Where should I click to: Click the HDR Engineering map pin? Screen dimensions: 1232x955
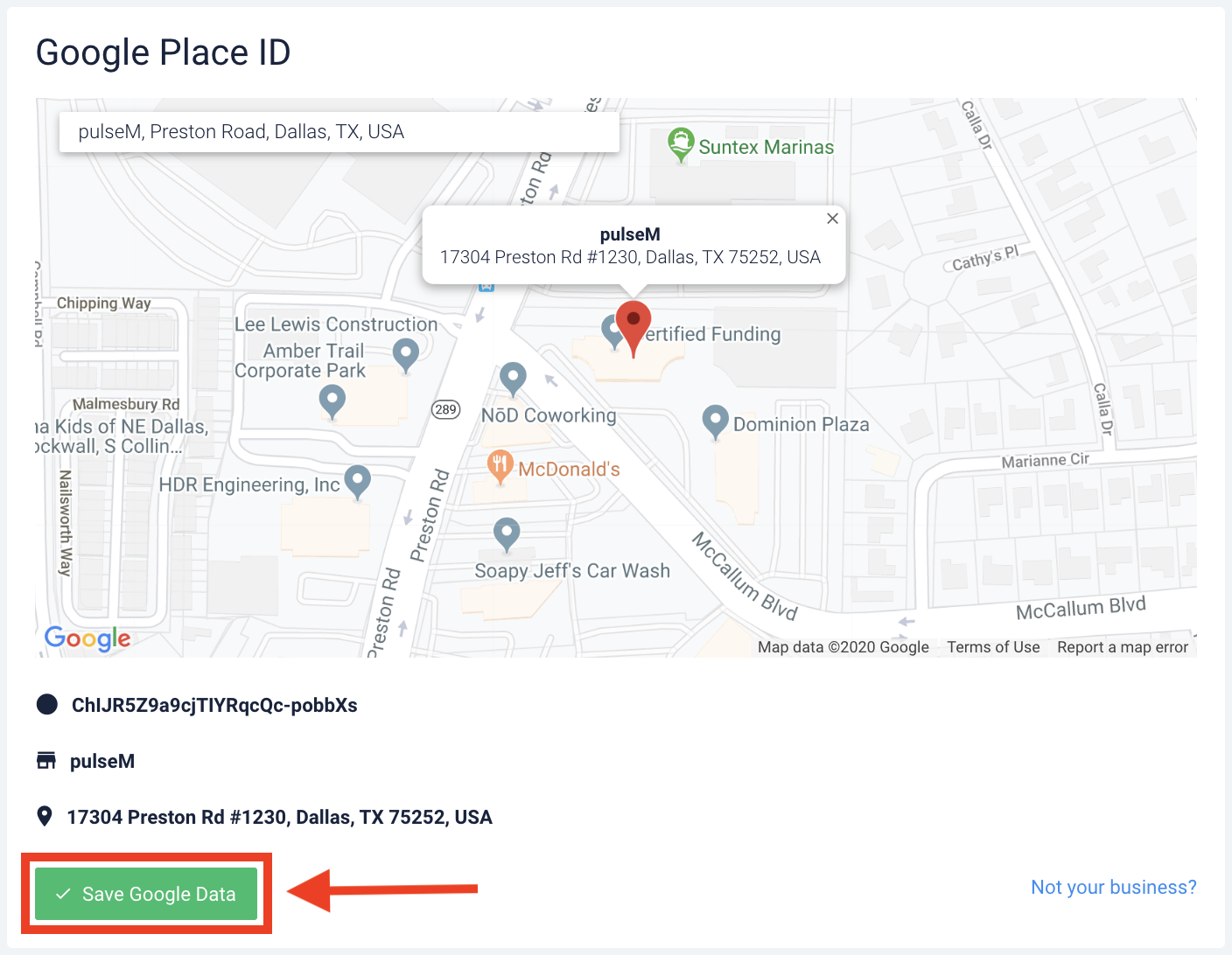pyautogui.click(x=357, y=480)
